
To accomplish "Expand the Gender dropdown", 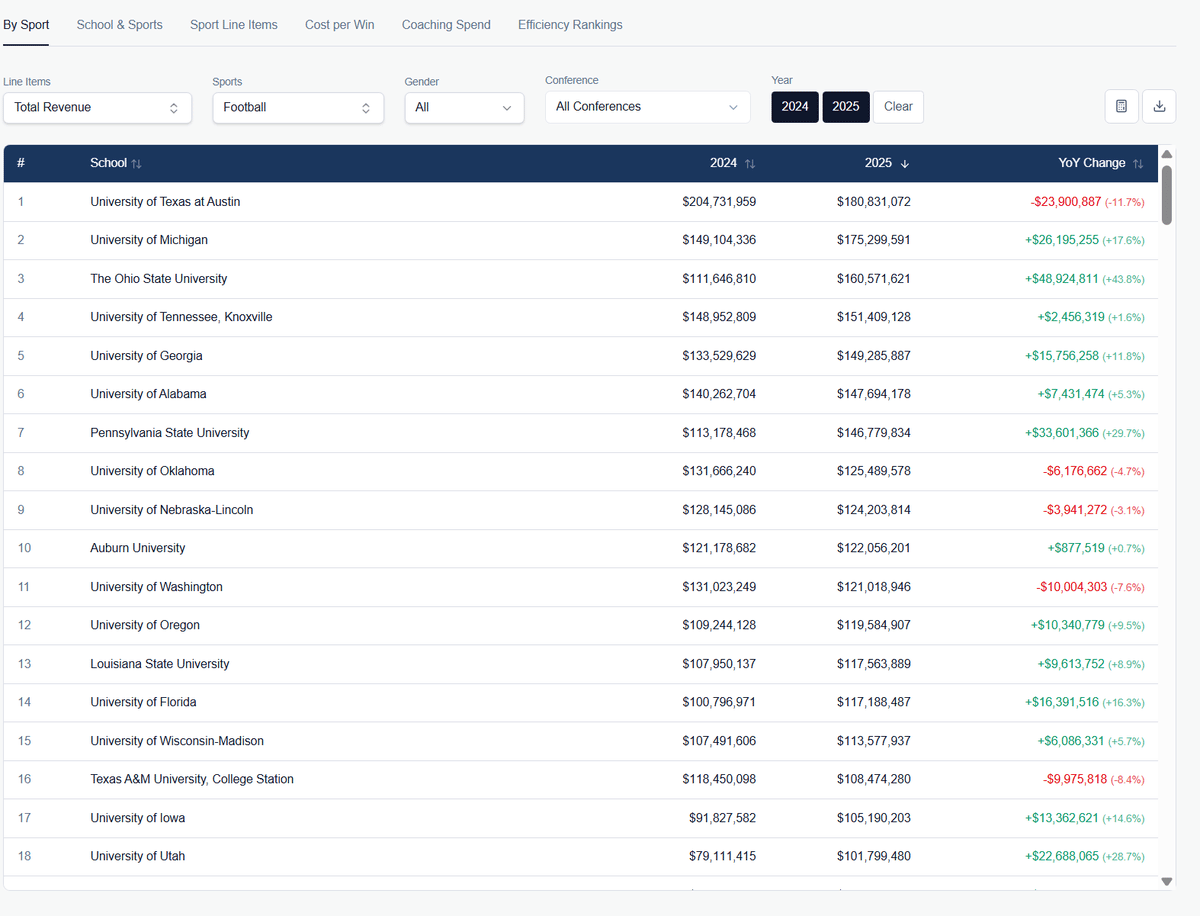I will pos(464,108).
